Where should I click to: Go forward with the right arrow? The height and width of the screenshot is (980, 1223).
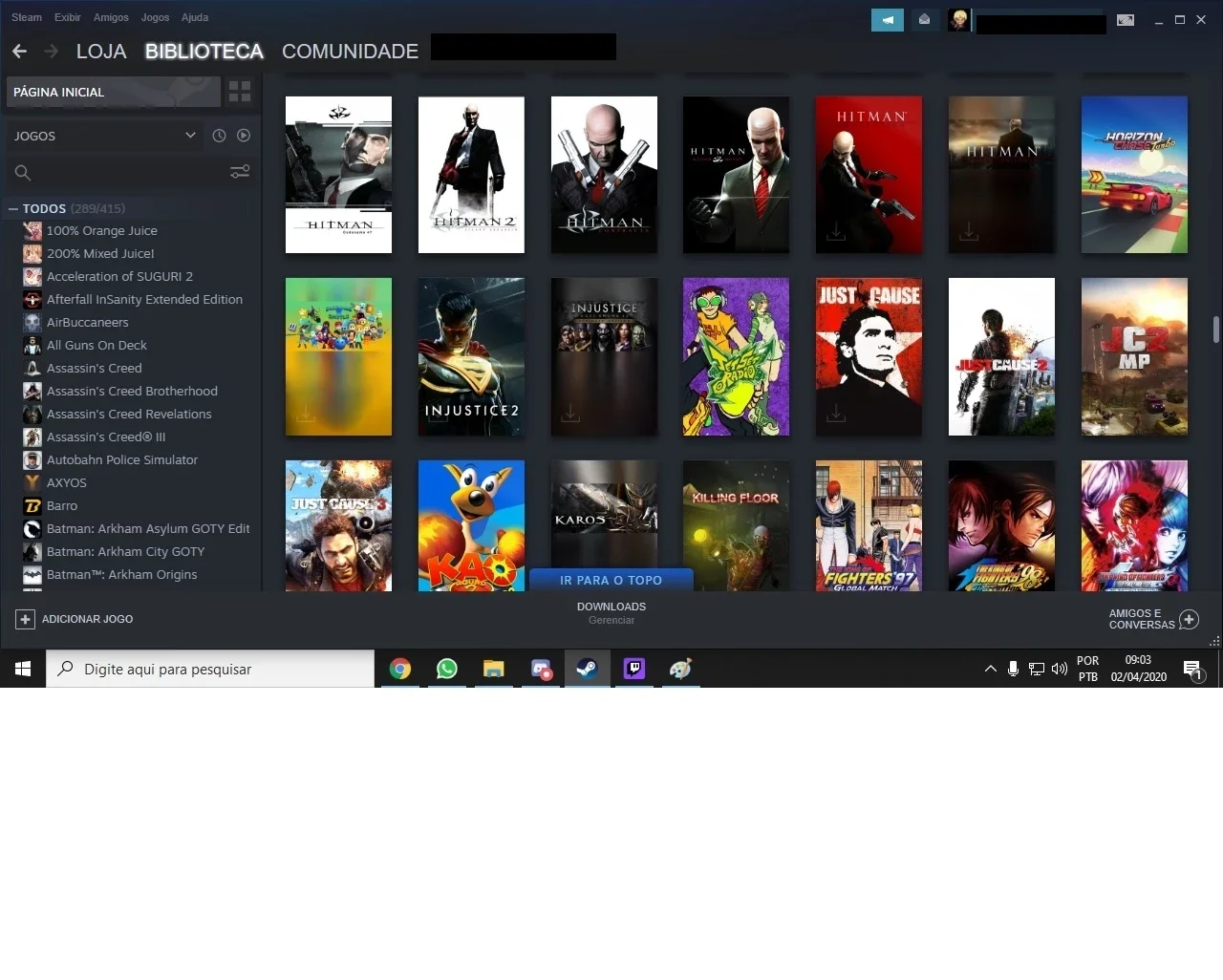click(x=52, y=51)
